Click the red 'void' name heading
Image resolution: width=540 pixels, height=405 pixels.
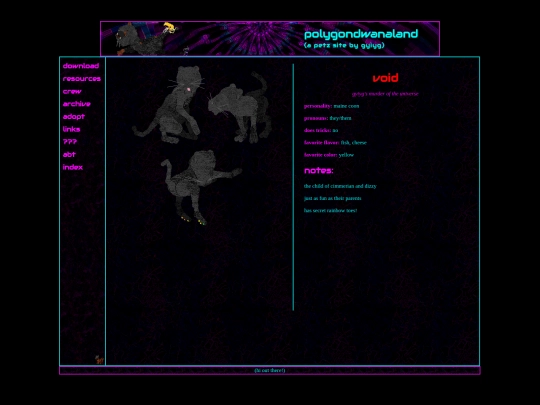pos(385,78)
